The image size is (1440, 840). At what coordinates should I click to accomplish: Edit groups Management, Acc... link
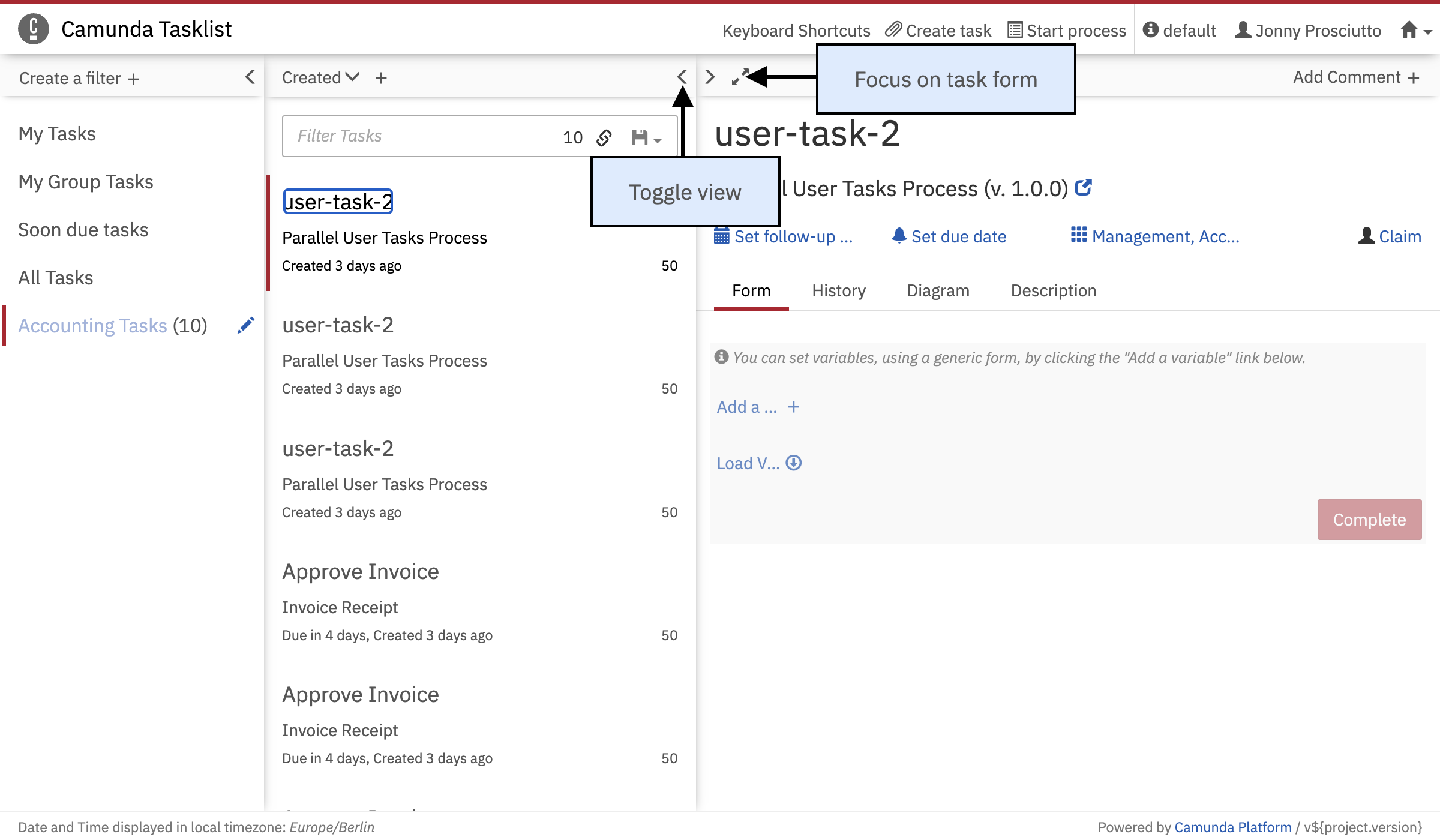pyautogui.click(x=1156, y=236)
